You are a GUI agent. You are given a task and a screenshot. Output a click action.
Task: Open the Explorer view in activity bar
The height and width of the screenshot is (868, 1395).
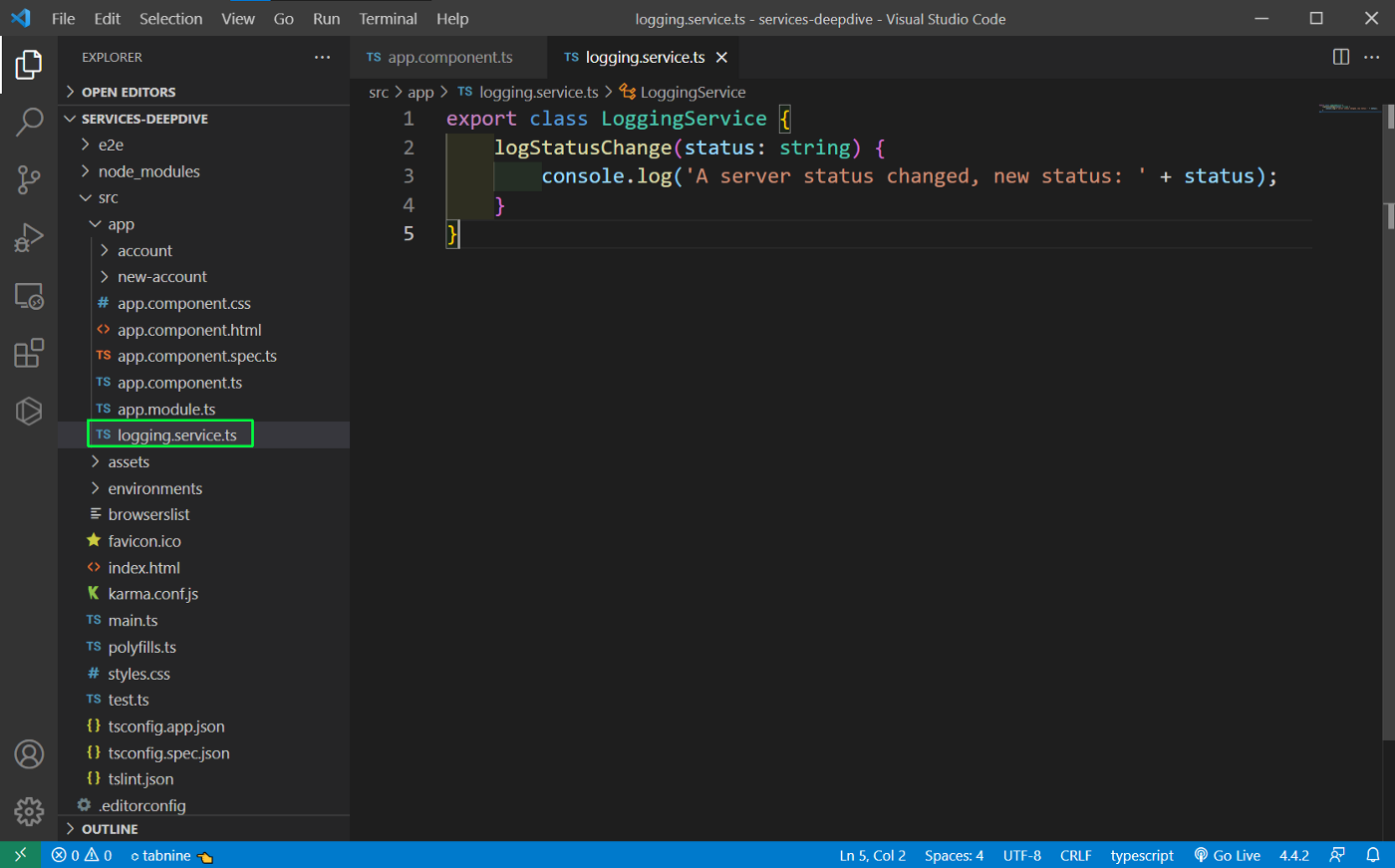click(29, 65)
